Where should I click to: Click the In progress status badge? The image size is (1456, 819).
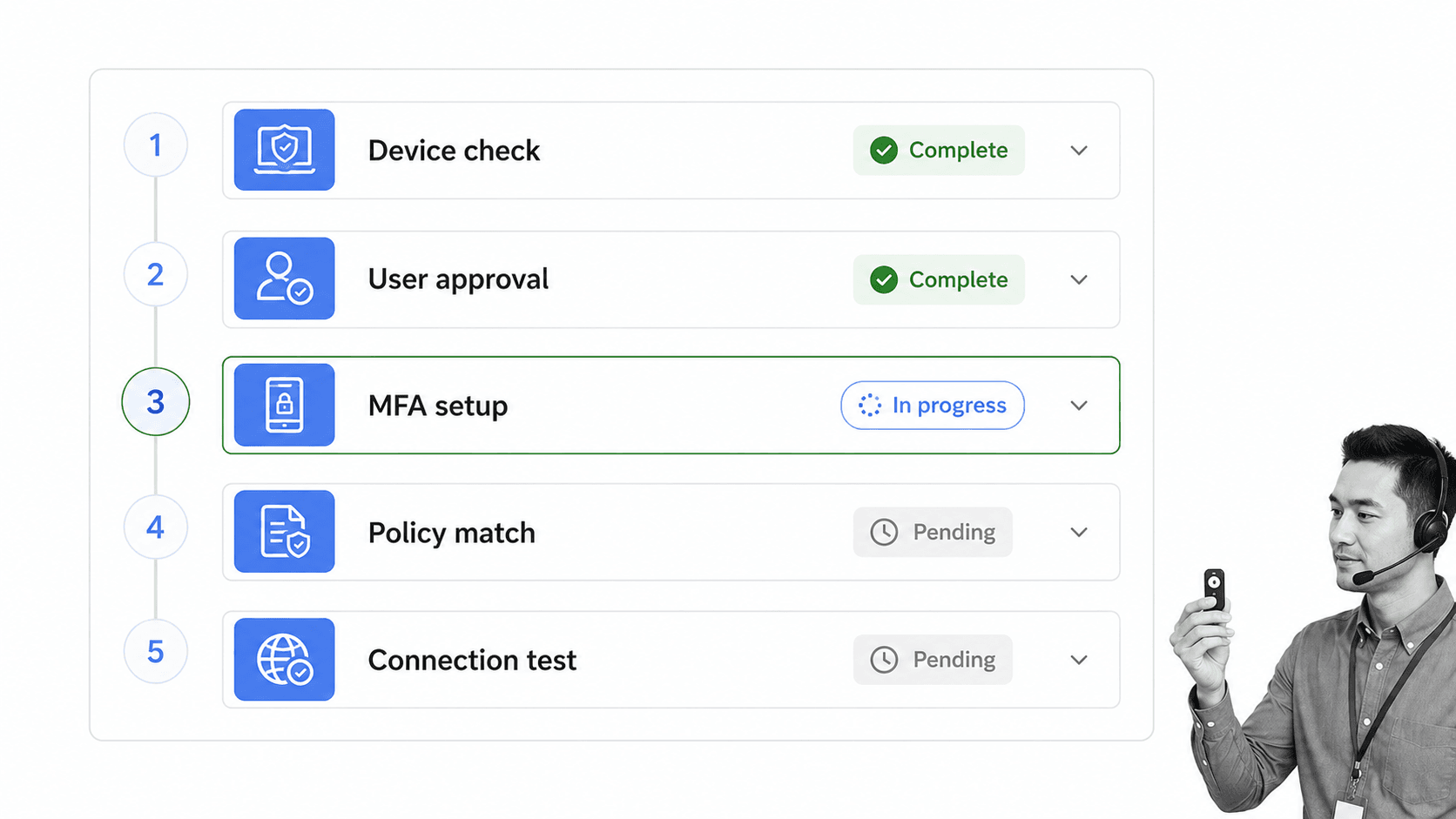coord(933,405)
